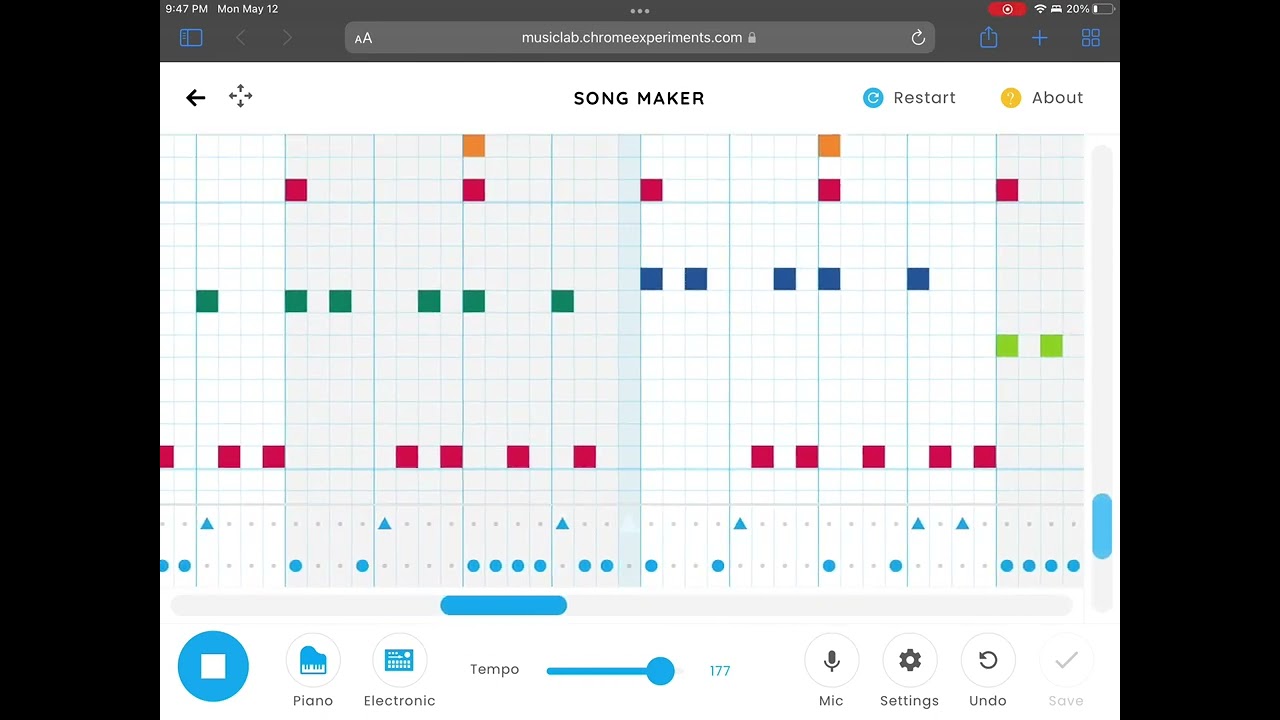1280x720 pixels.
Task: Toggle the top-row red note at far right
Action: pos(1007,190)
